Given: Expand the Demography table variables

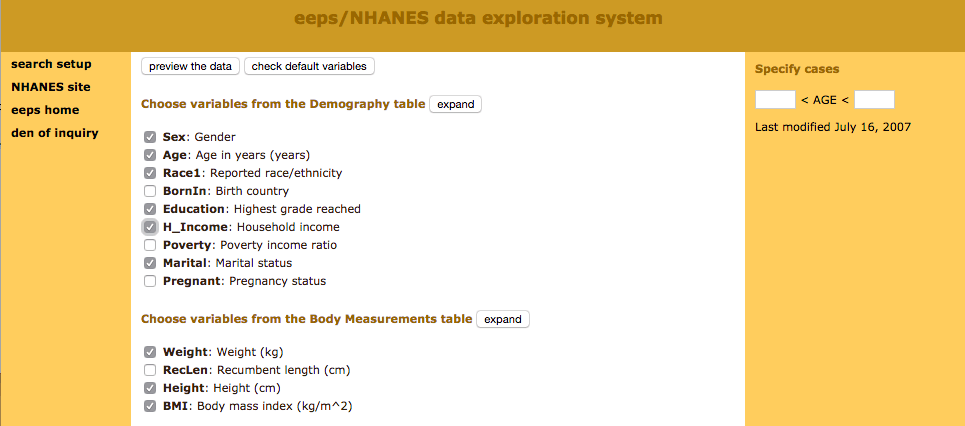Looking at the screenshot, I should coord(455,104).
